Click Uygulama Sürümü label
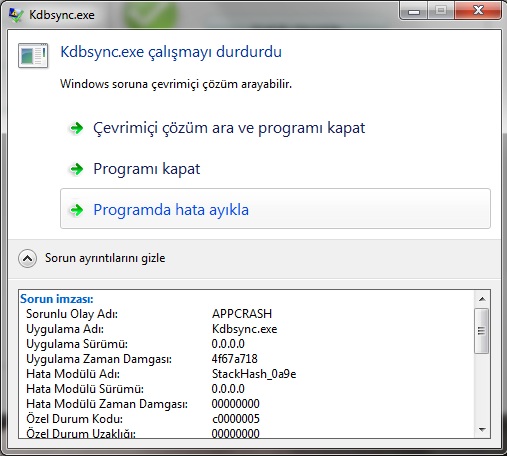This screenshot has height=456, width=507. (77, 344)
